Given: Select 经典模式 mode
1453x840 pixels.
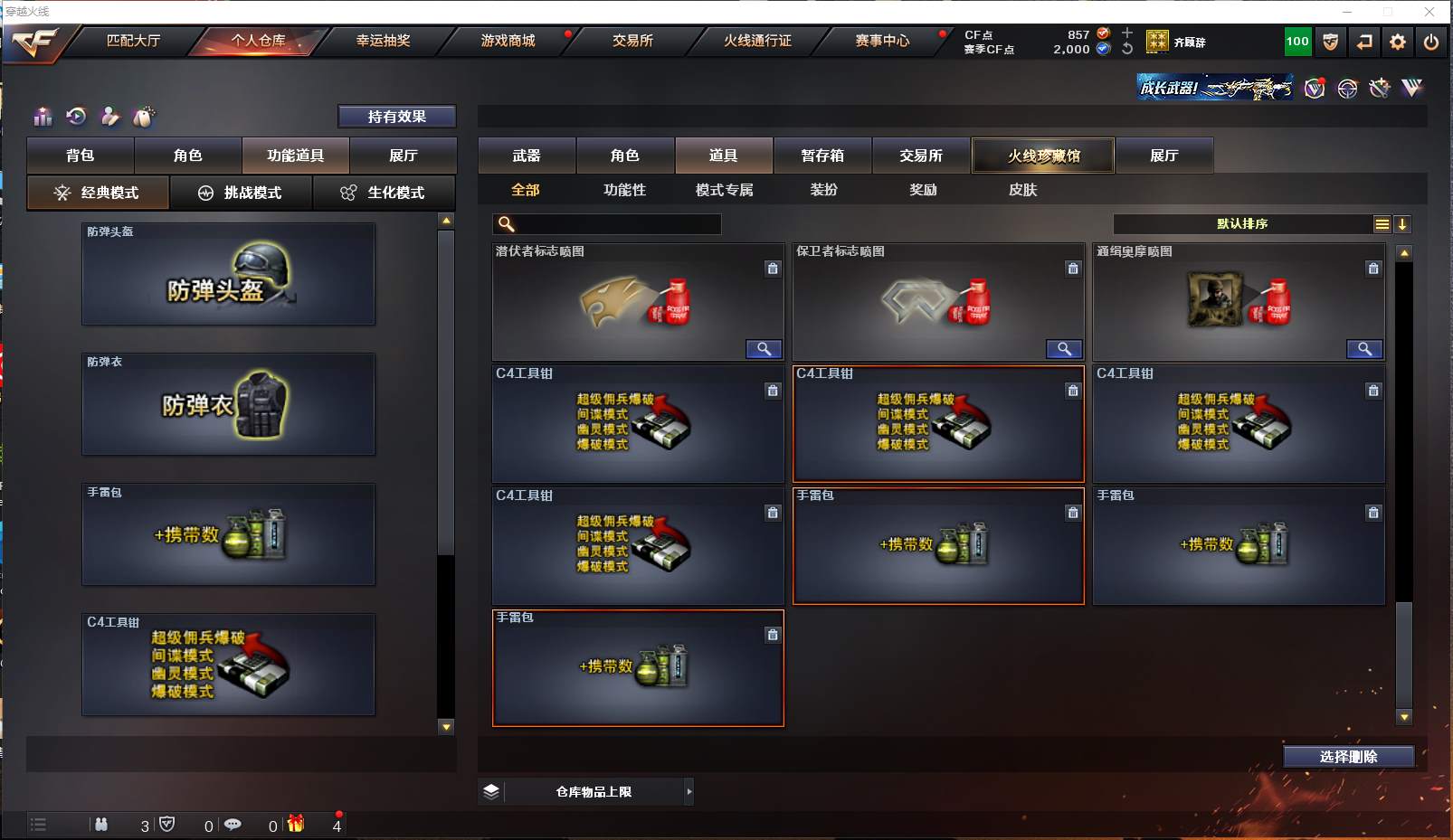Looking at the screenshot, I should point(98,193).
